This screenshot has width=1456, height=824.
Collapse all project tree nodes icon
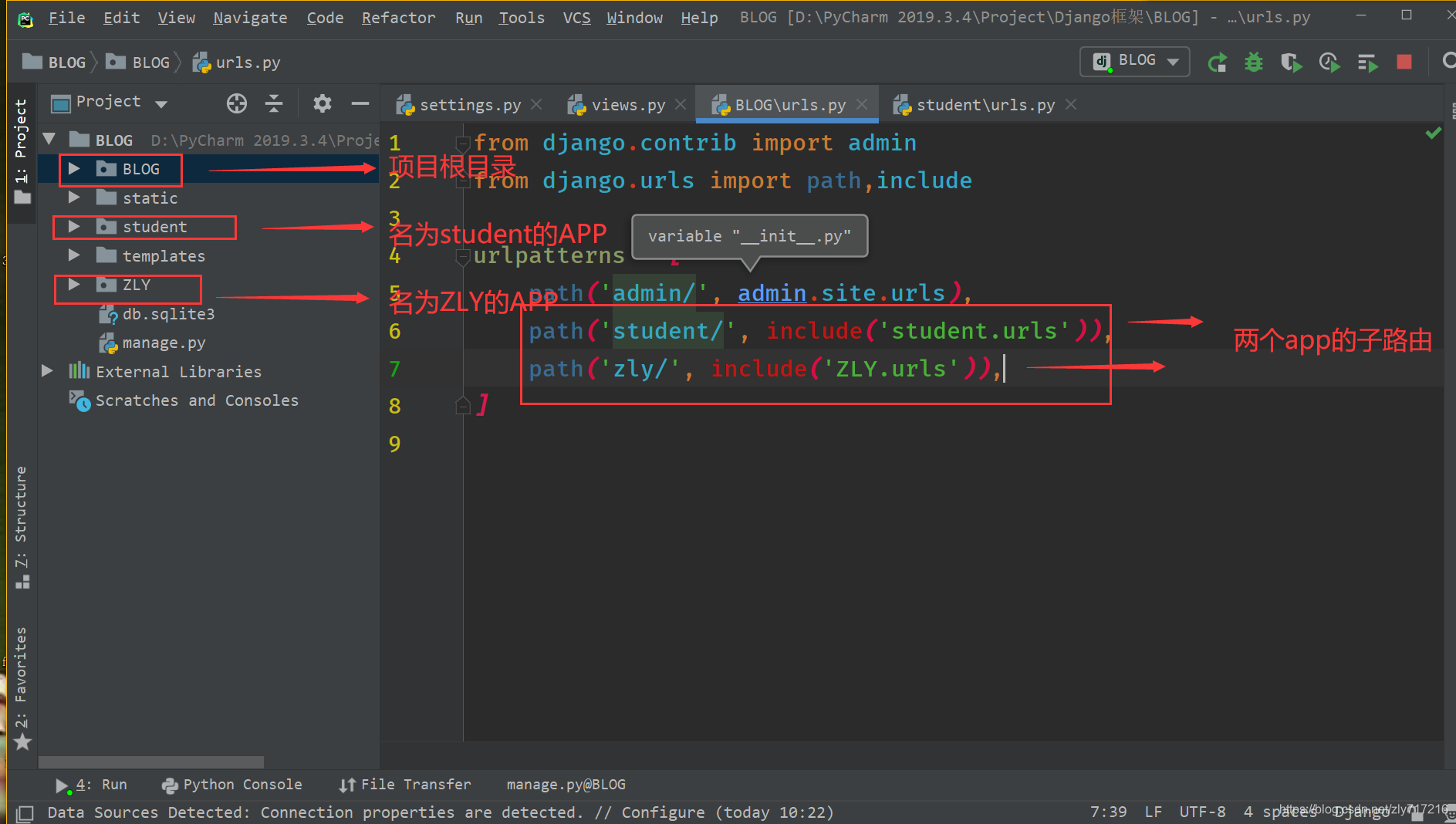tap(274, 103)
